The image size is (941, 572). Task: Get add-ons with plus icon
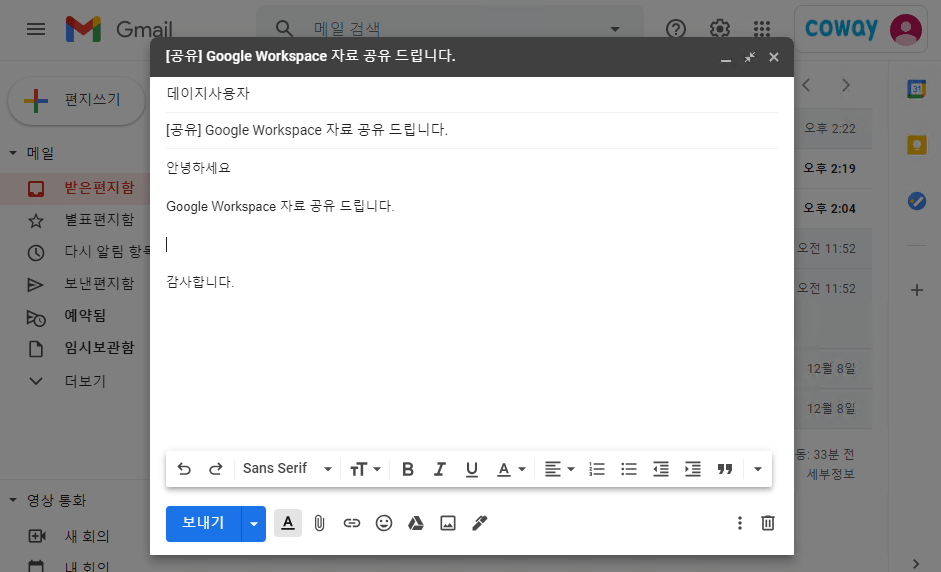coord(916,291)
